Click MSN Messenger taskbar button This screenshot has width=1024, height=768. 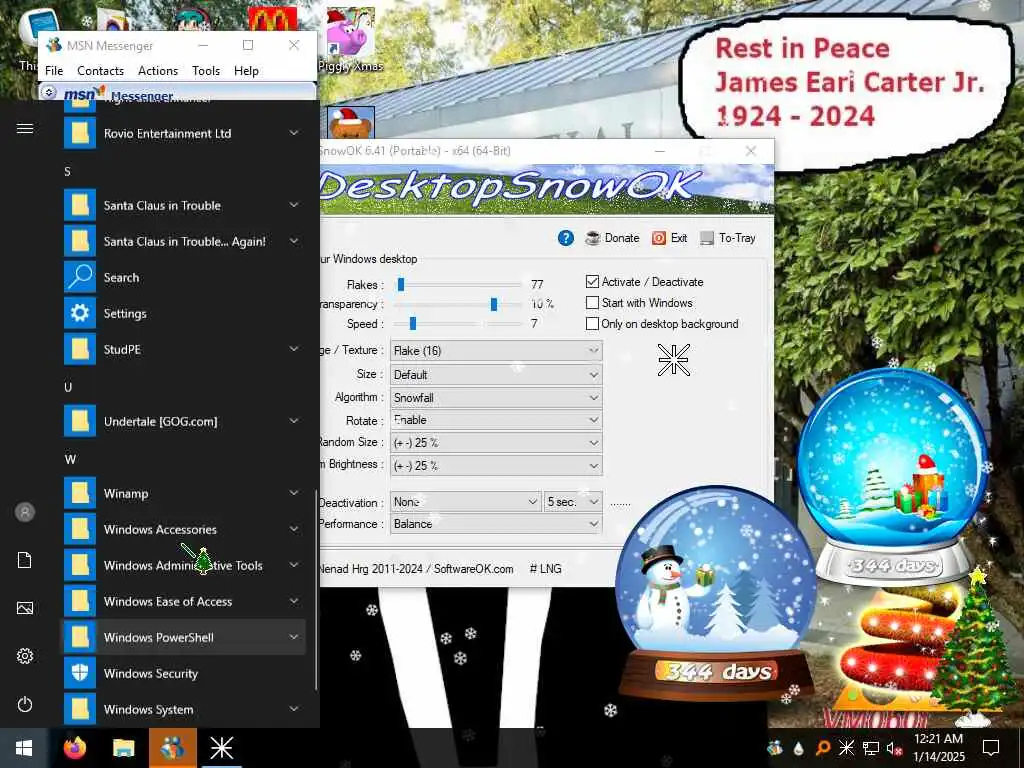point(172,748)
